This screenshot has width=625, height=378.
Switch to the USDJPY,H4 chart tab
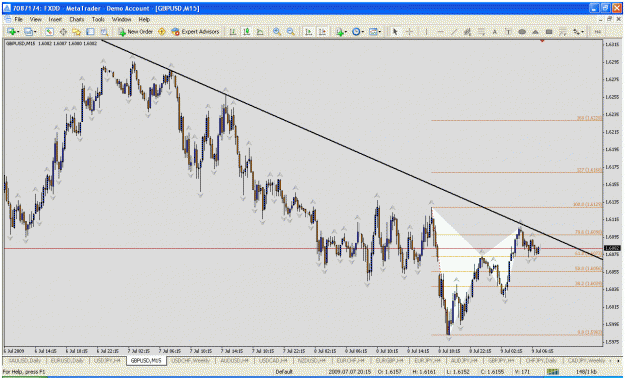pyautogui.click(x=107, y=360)
